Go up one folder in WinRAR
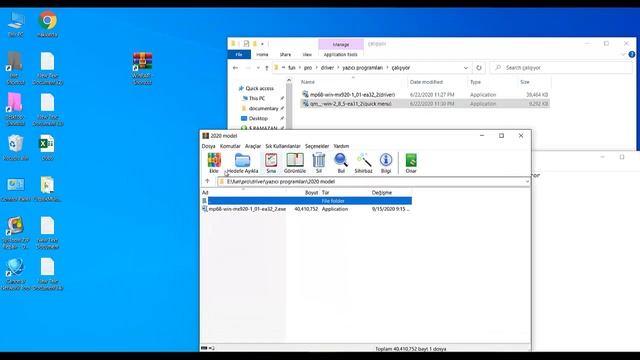The image size is (640, 360). [x=207, y=181]
